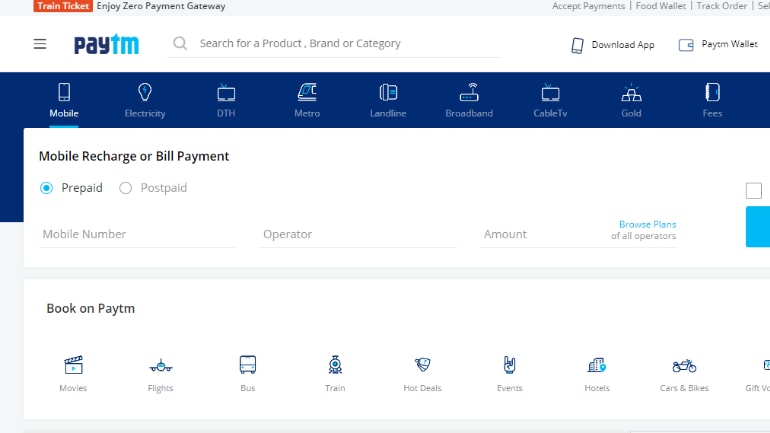The height and width of the screenshot is (433, 770).
Task: Choose the Broadband router icon
Action: click(x=469, y=93)
